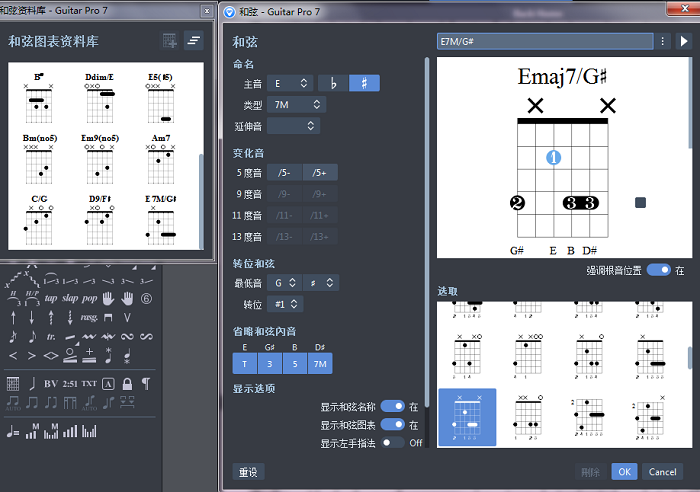Toggle the sharp accidental for root note
The image size is (700, 492).
(x=364, y=83)
